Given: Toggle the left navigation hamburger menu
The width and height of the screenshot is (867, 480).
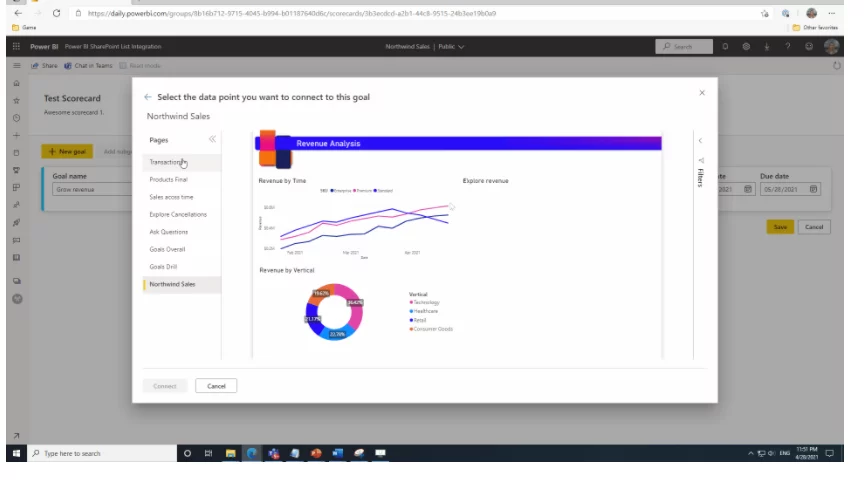Looking at the screenshot, I should point(17,65).
